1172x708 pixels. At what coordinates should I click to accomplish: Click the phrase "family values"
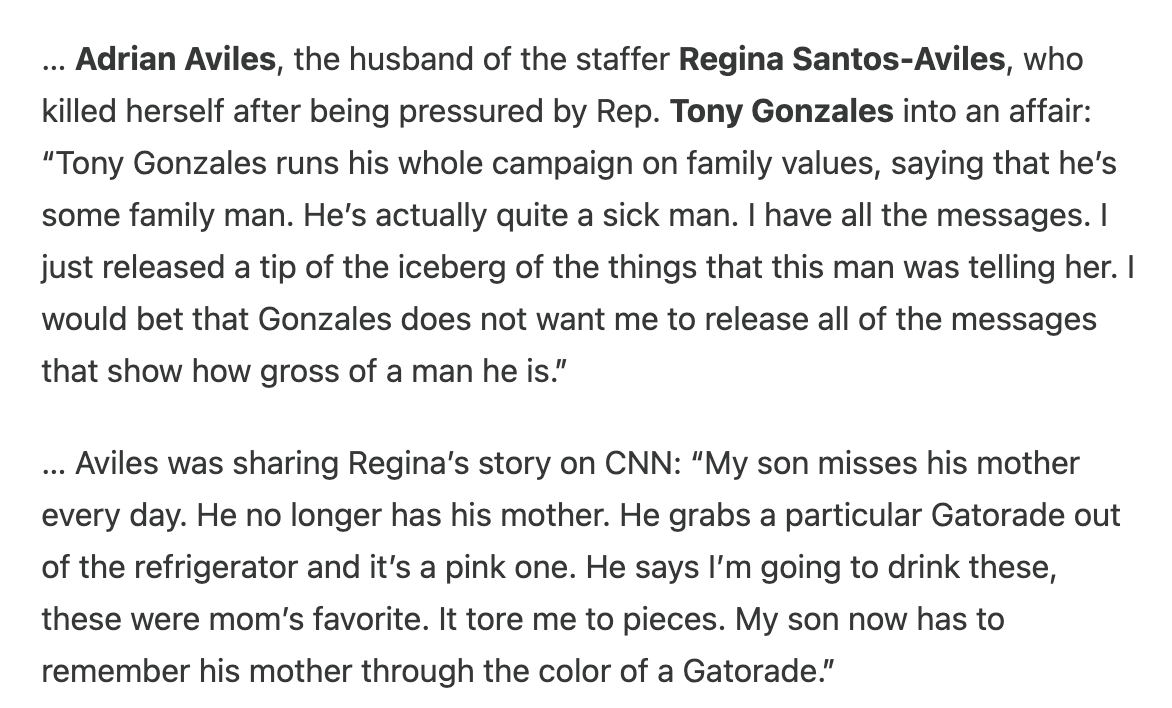(x=760, y=163)
